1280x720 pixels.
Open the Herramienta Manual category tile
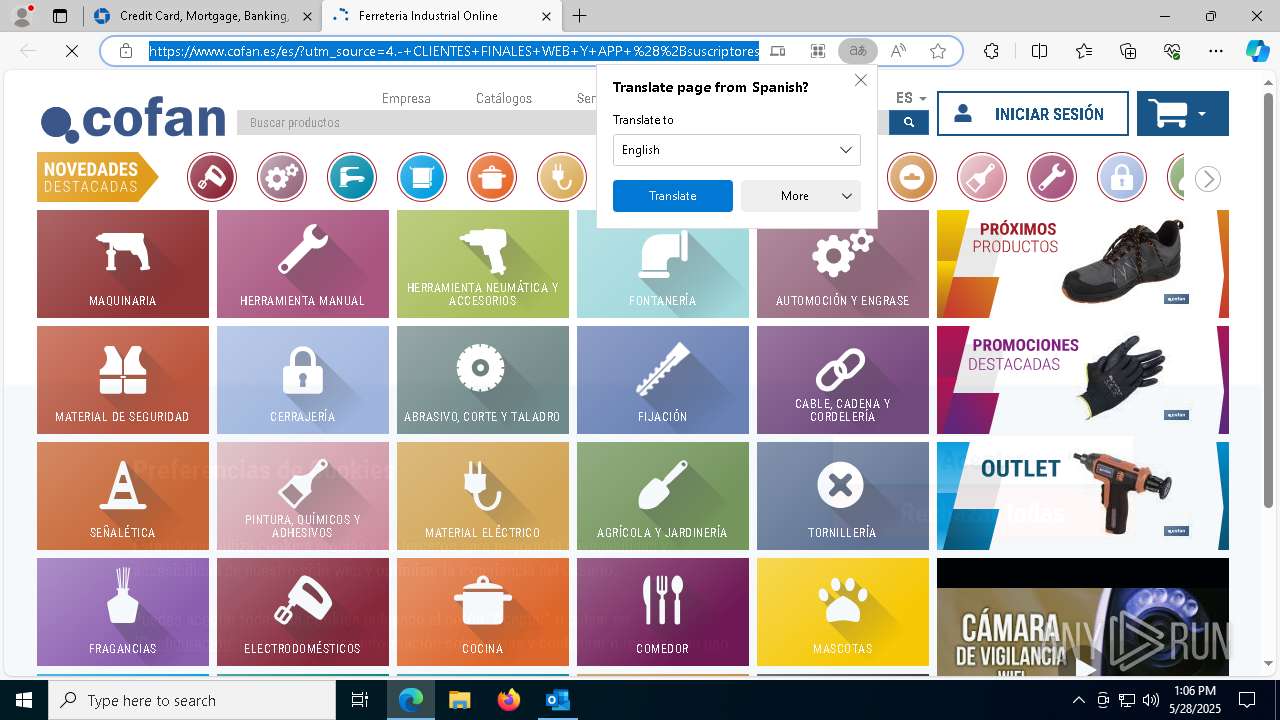(303, 264)
